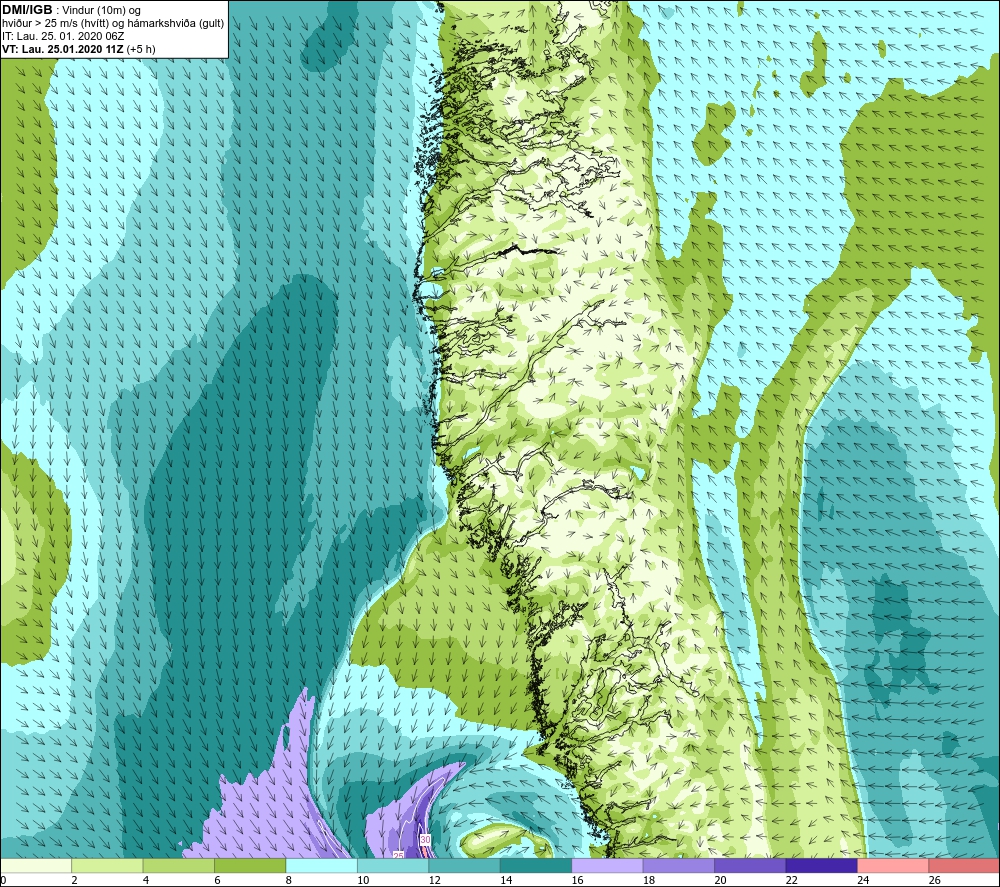Viewport: 1000px width, 887px height.
Task: Select the 18–20 m/s light purple swatch
Action: tap(679, 866)
